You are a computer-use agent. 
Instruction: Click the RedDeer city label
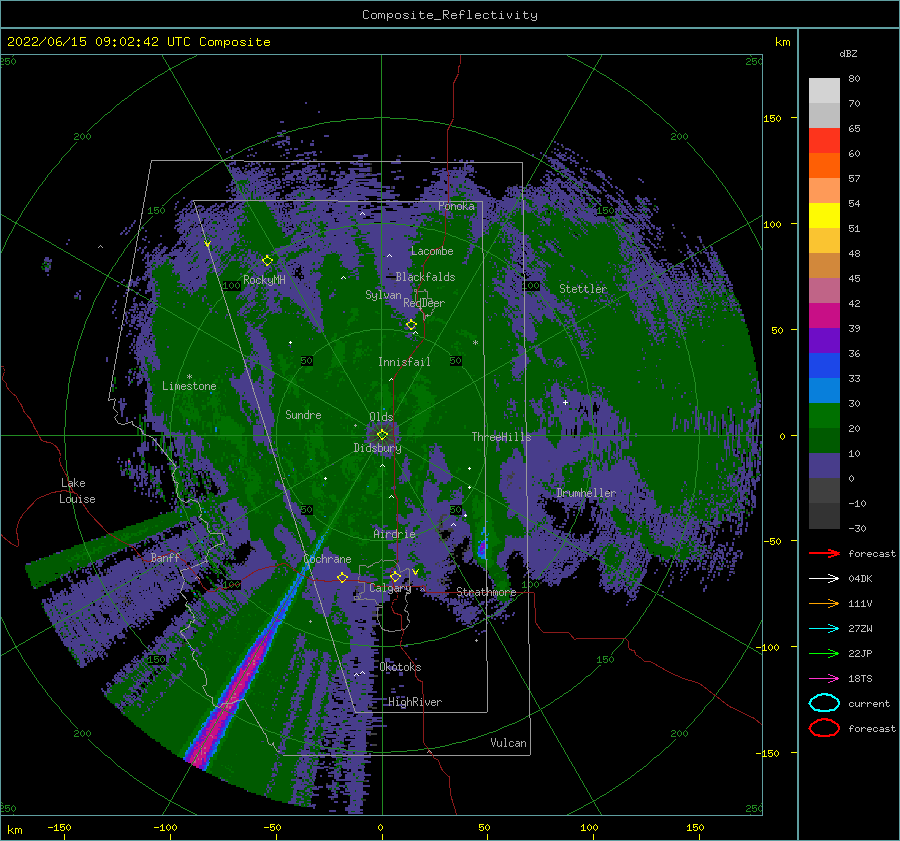click(424, 303)
